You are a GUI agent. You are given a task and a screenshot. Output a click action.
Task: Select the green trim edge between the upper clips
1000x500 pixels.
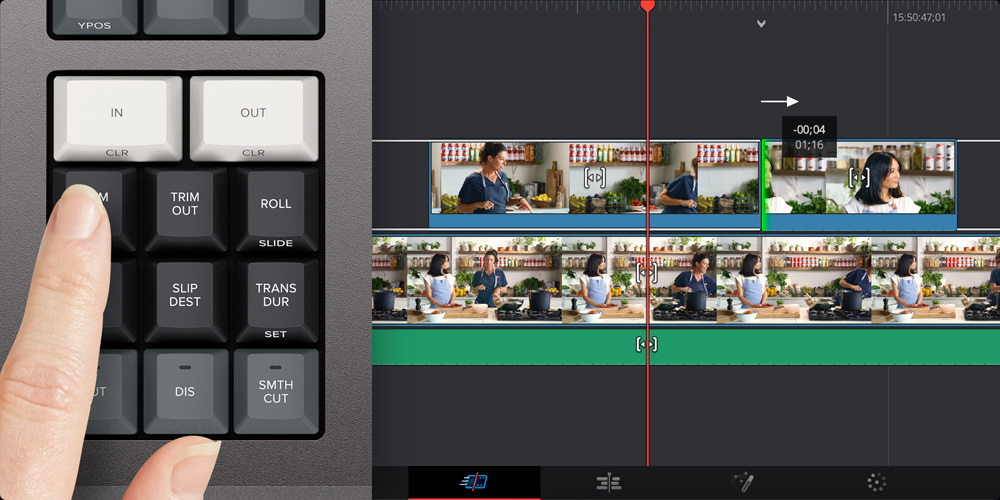(x=764, y=185)
